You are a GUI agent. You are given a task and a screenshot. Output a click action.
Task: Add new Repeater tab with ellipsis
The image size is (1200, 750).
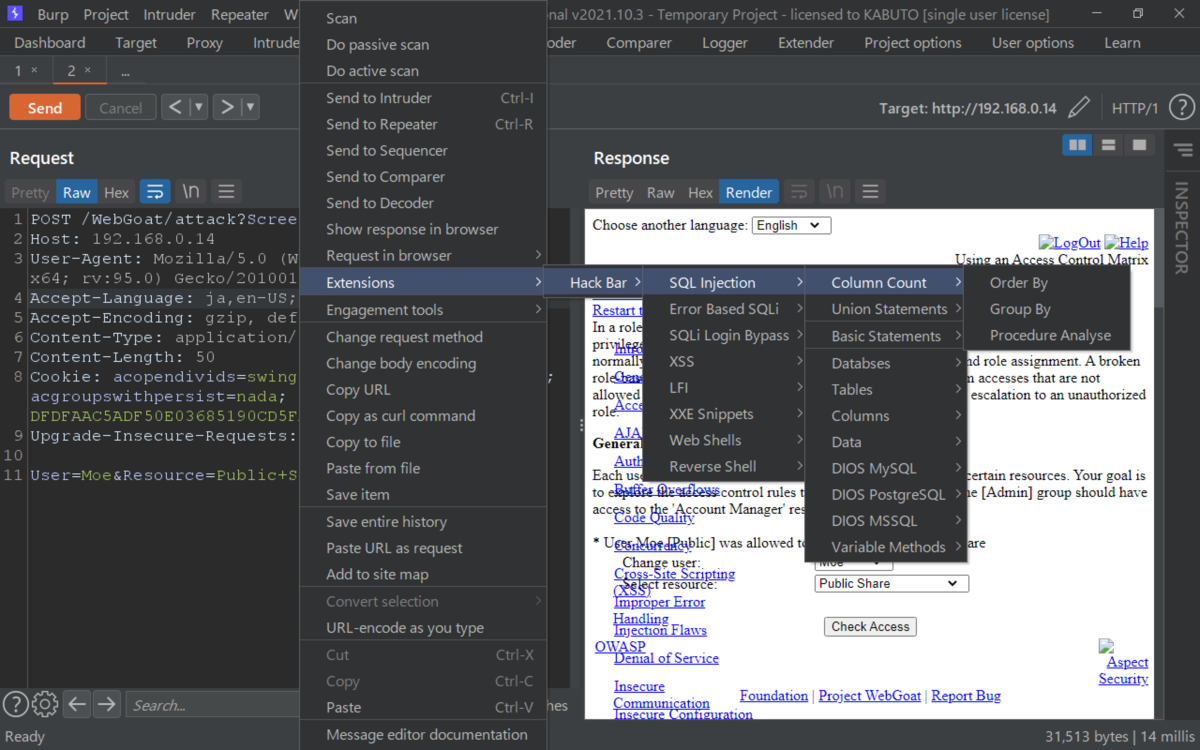coord(125,71)
